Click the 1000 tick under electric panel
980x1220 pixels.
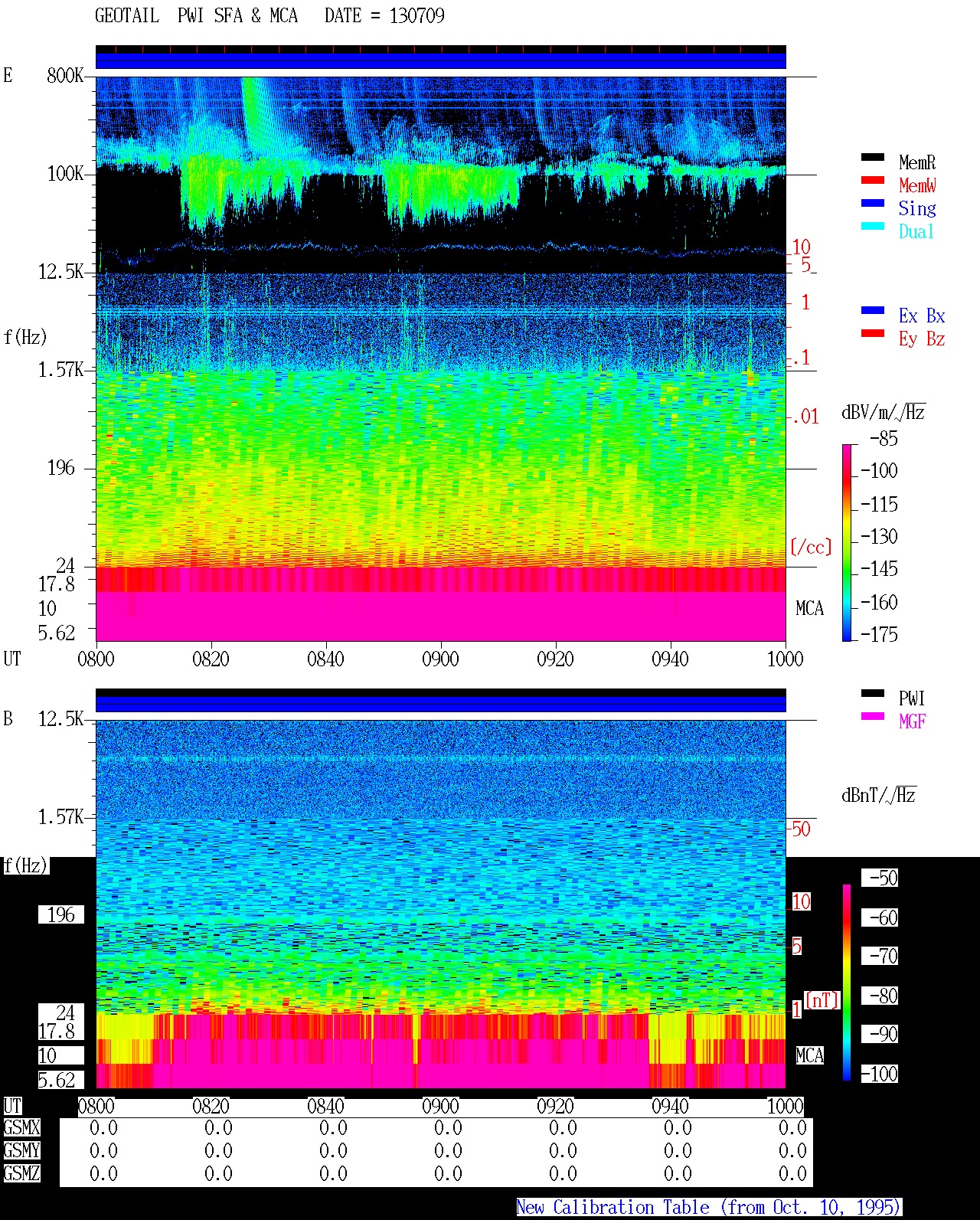(785, 659)
